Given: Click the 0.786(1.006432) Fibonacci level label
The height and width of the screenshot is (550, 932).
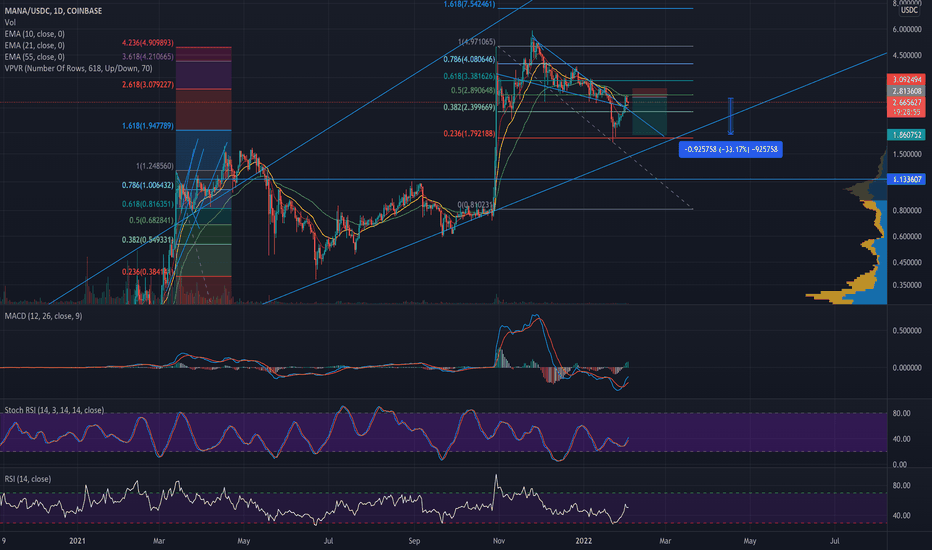Looking at the screenshot, I should (x=147, y=186).
